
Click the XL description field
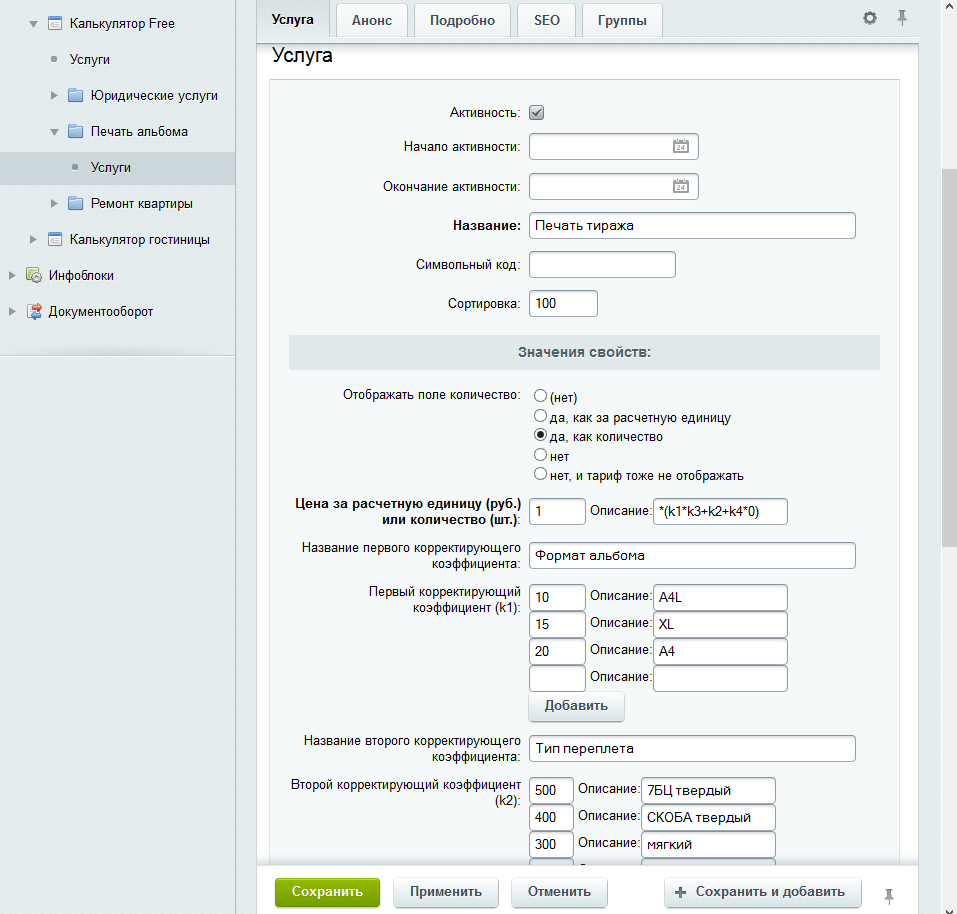pyautogui.click(x=720, y=624)
